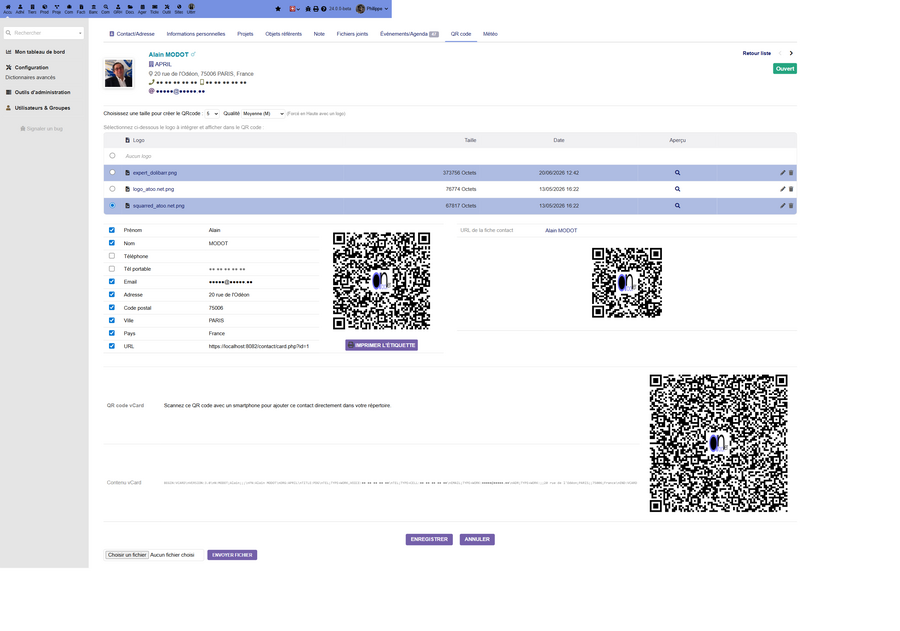Open the Comptabilité module icon
Screen dimensions: 900x631
pos(106,9)
